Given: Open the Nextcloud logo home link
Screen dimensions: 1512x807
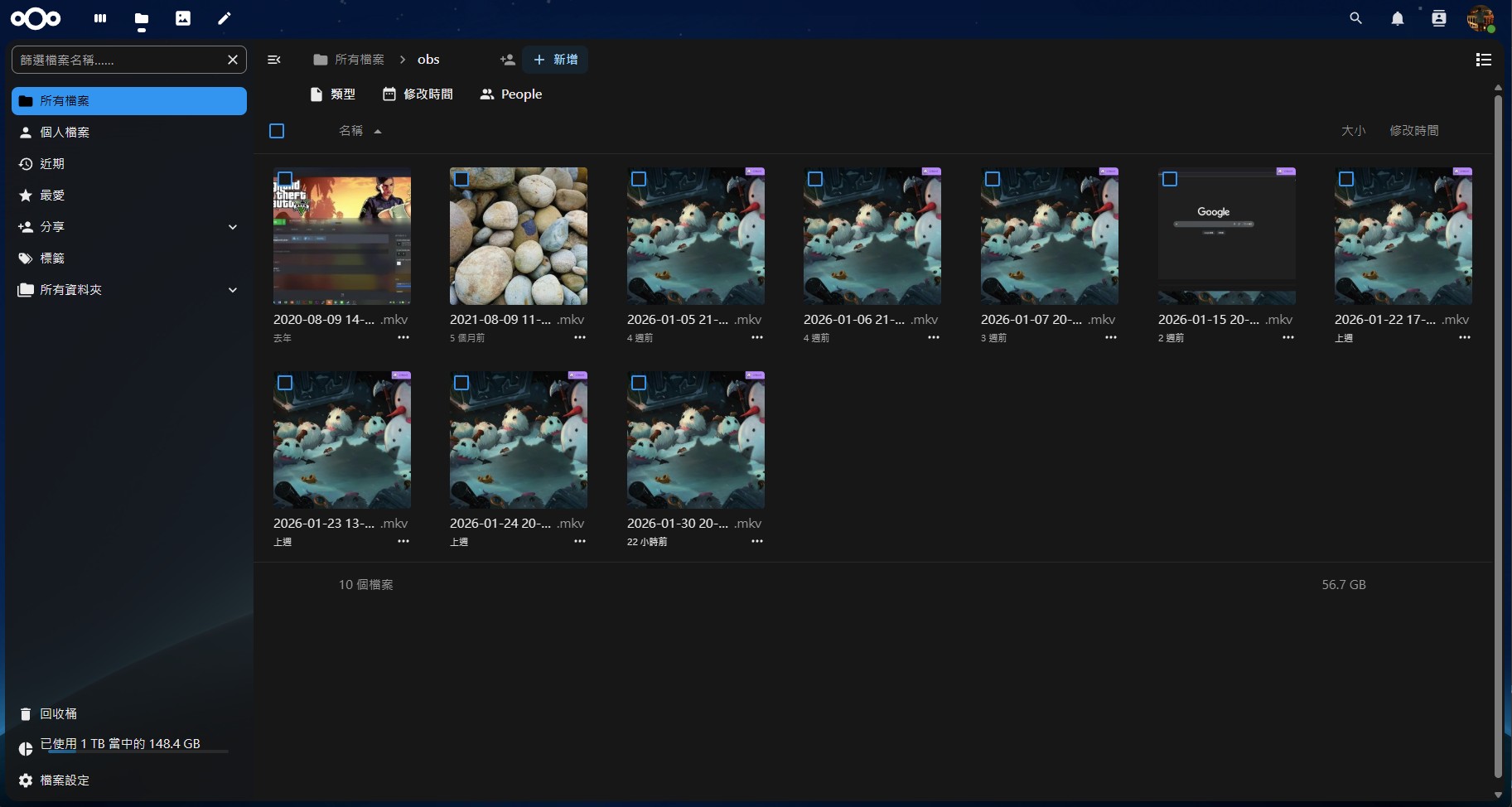Looking at the screenshot, I should (x=36, y=18).
